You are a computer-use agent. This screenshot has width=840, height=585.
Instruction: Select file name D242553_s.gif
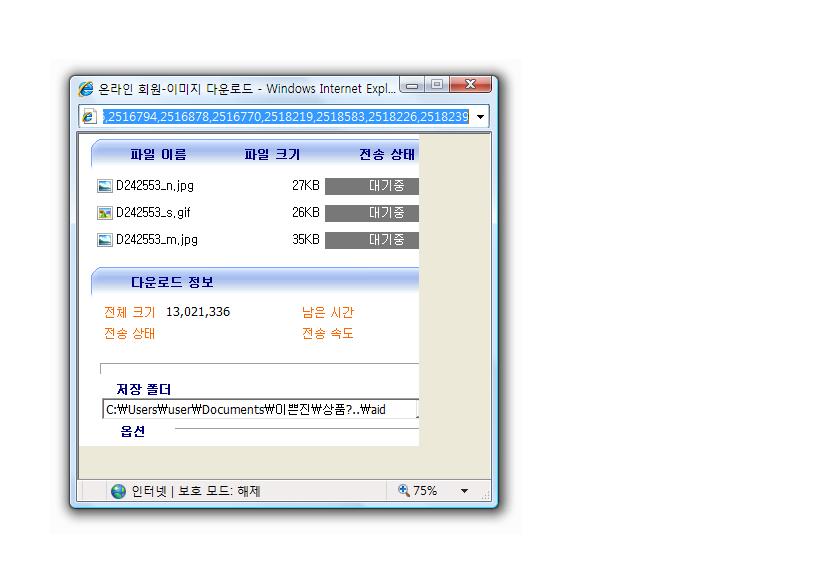(153, 213)
